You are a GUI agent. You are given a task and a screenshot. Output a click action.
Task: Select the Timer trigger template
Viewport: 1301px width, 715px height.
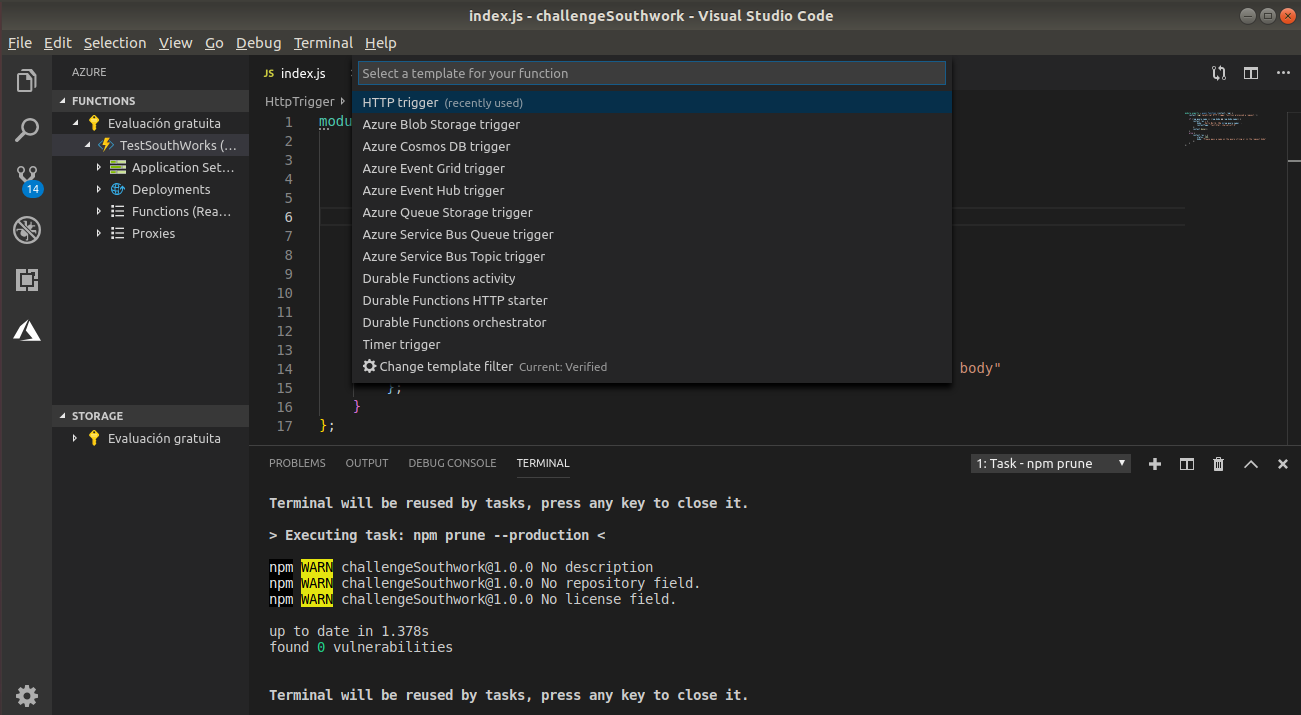[401, 344]
